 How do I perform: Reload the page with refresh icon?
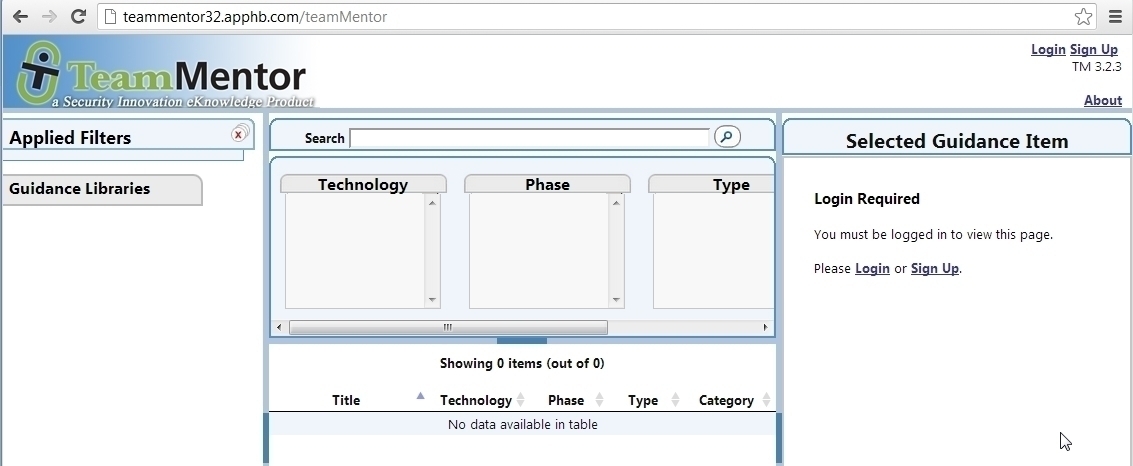pos(78,17)
